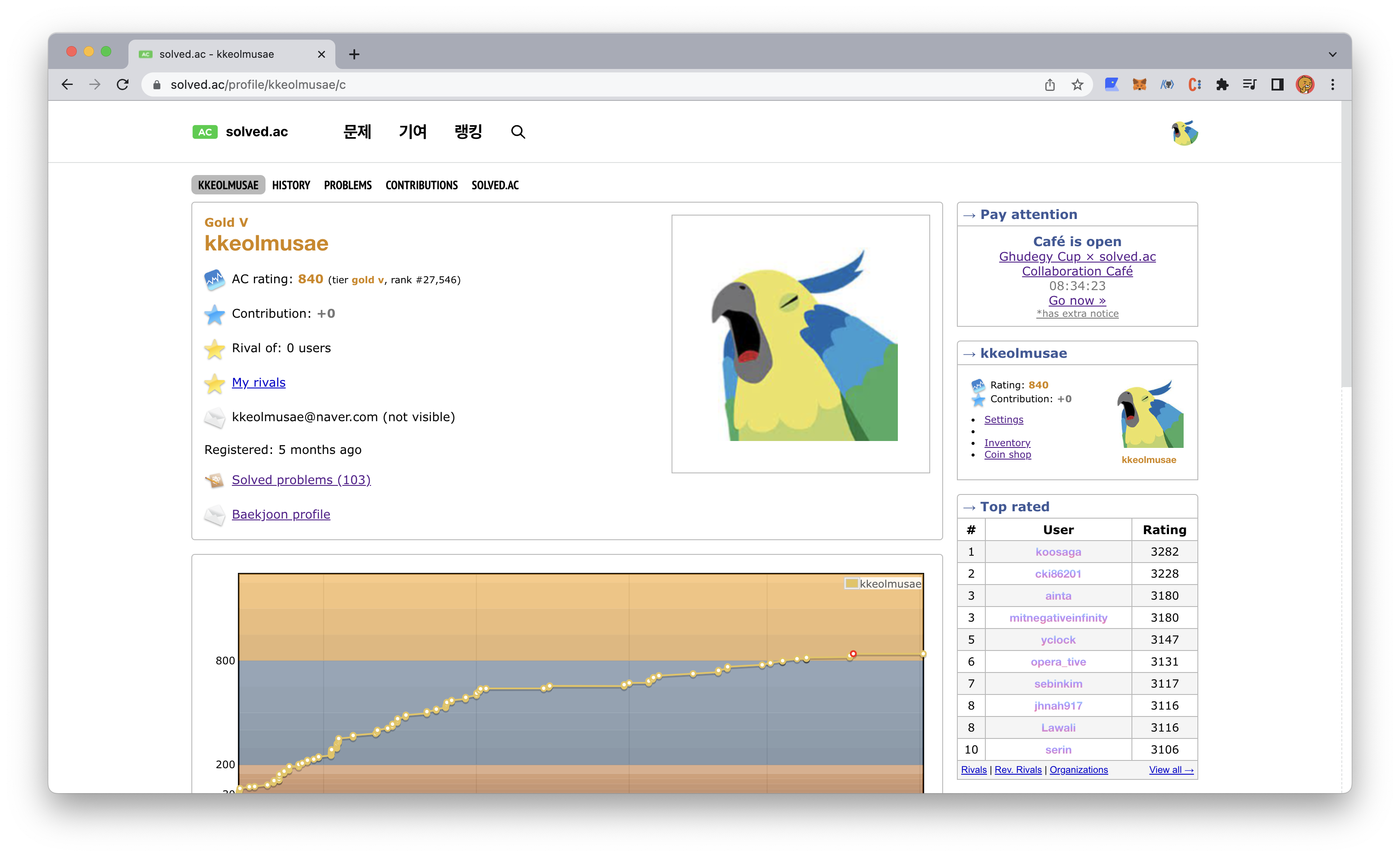This screenshot has height=857, width=1400.
Task: Open the Solved problems (103) link
Action: point(301,480)
